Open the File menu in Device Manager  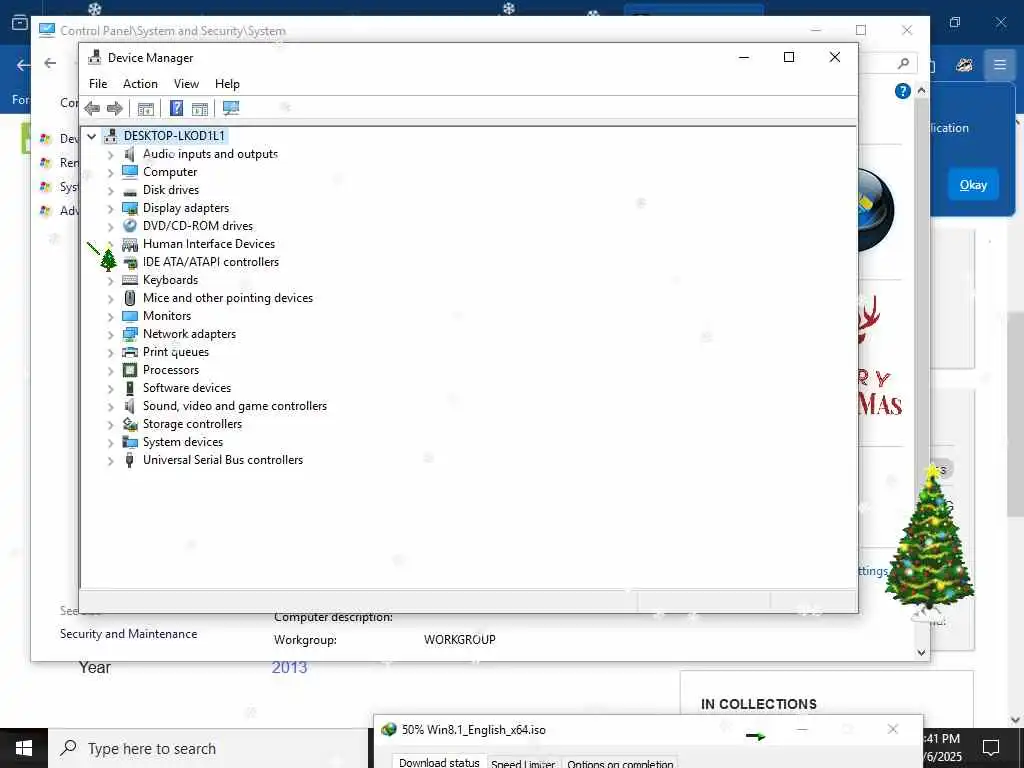coord(98,84)
